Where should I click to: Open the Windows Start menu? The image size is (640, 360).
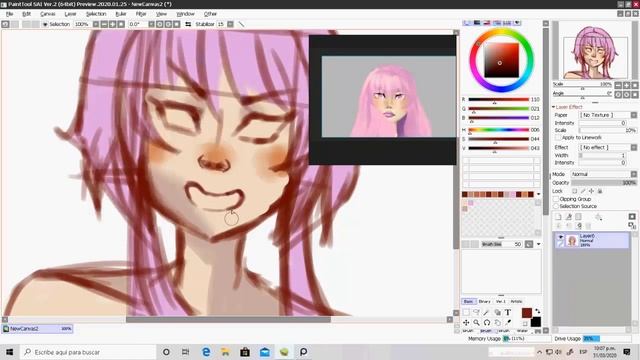[9, 352]
